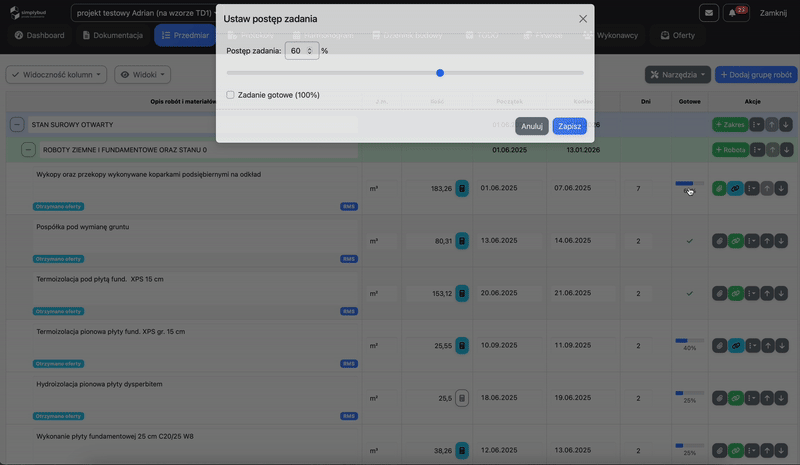800x465 pixels.
Task: Open notifications bell with red badge
Action: (736, 13)
